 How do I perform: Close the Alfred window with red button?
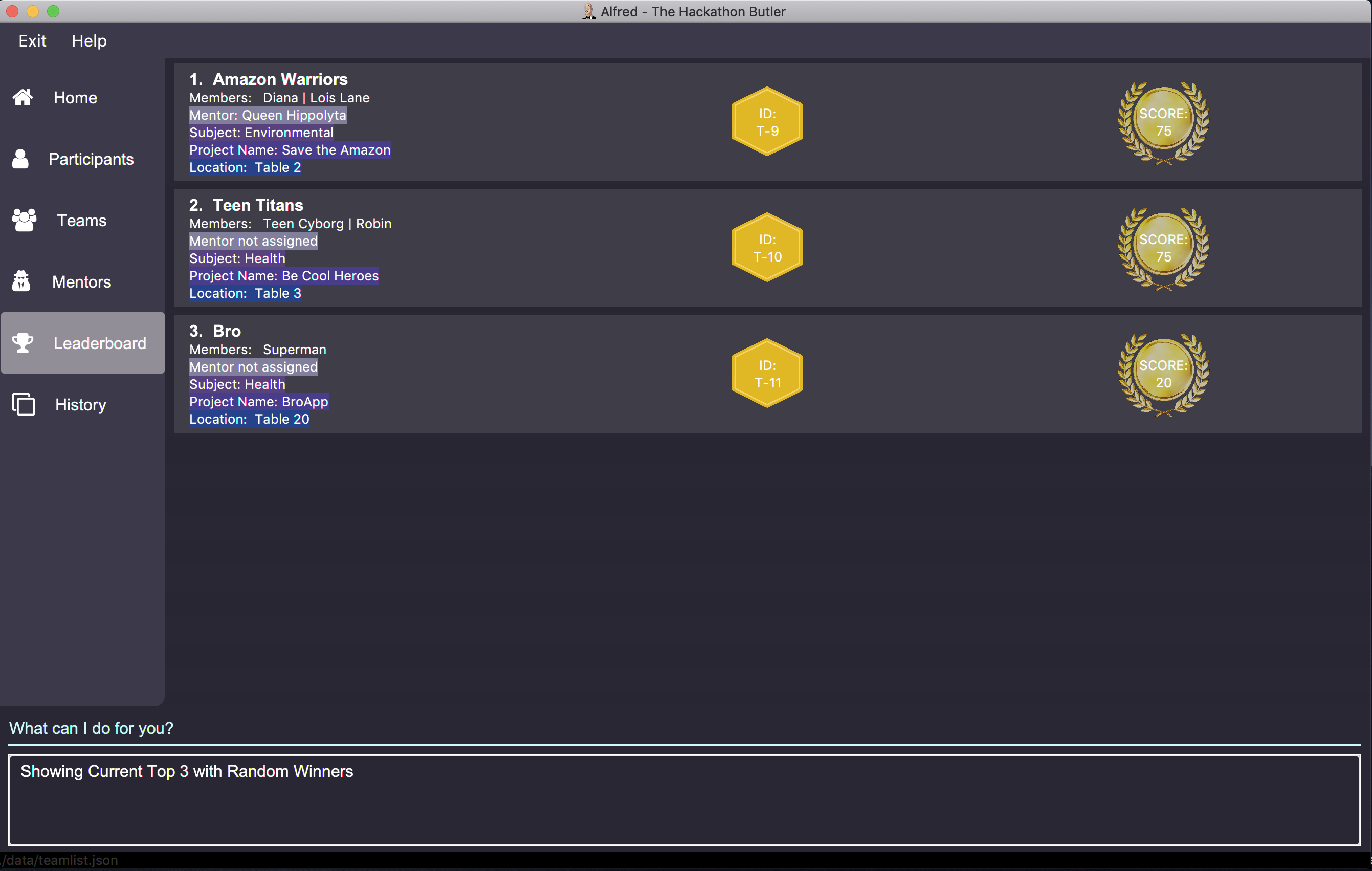point(13,11)
